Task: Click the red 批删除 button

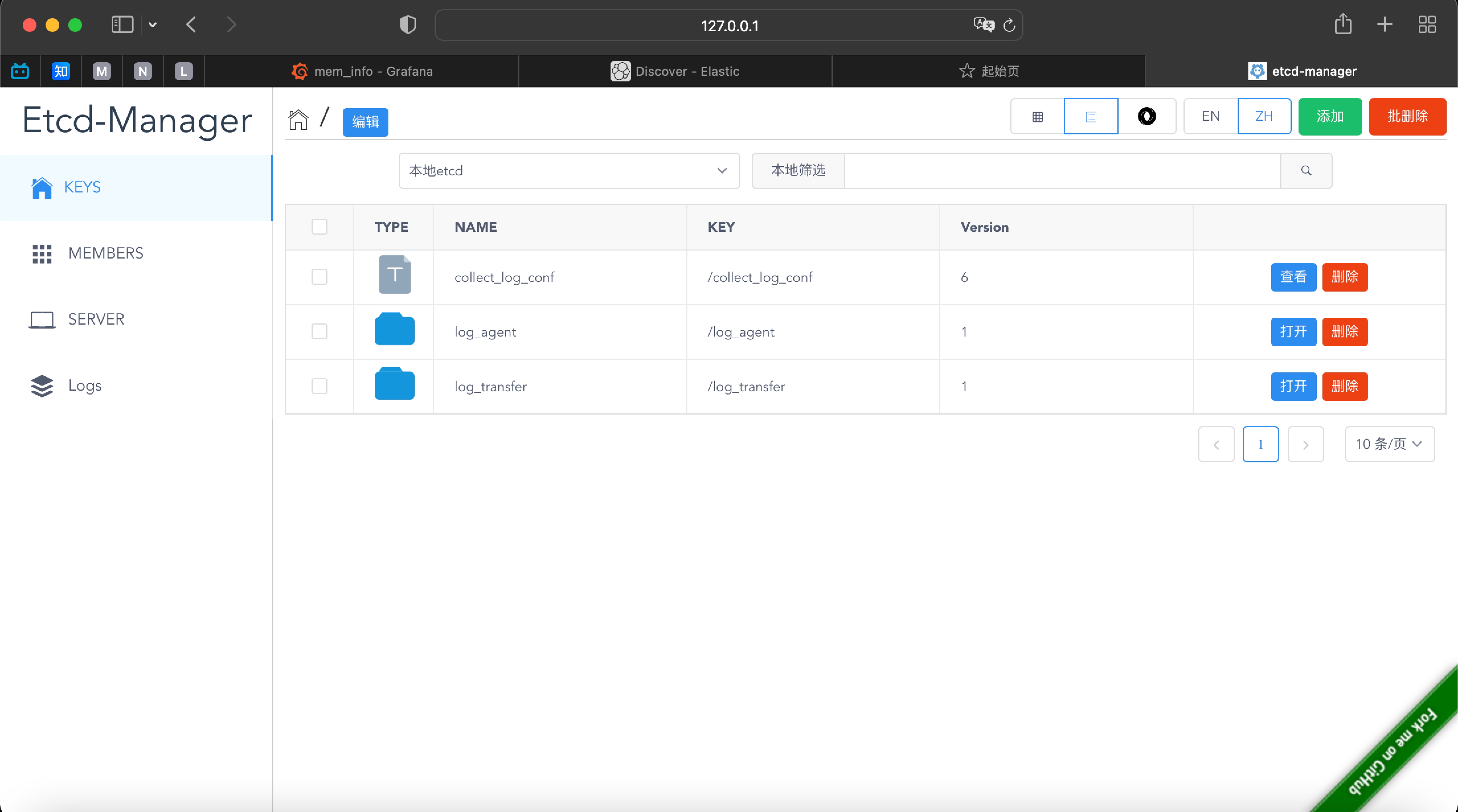Action: click(x=1407, y=116)
